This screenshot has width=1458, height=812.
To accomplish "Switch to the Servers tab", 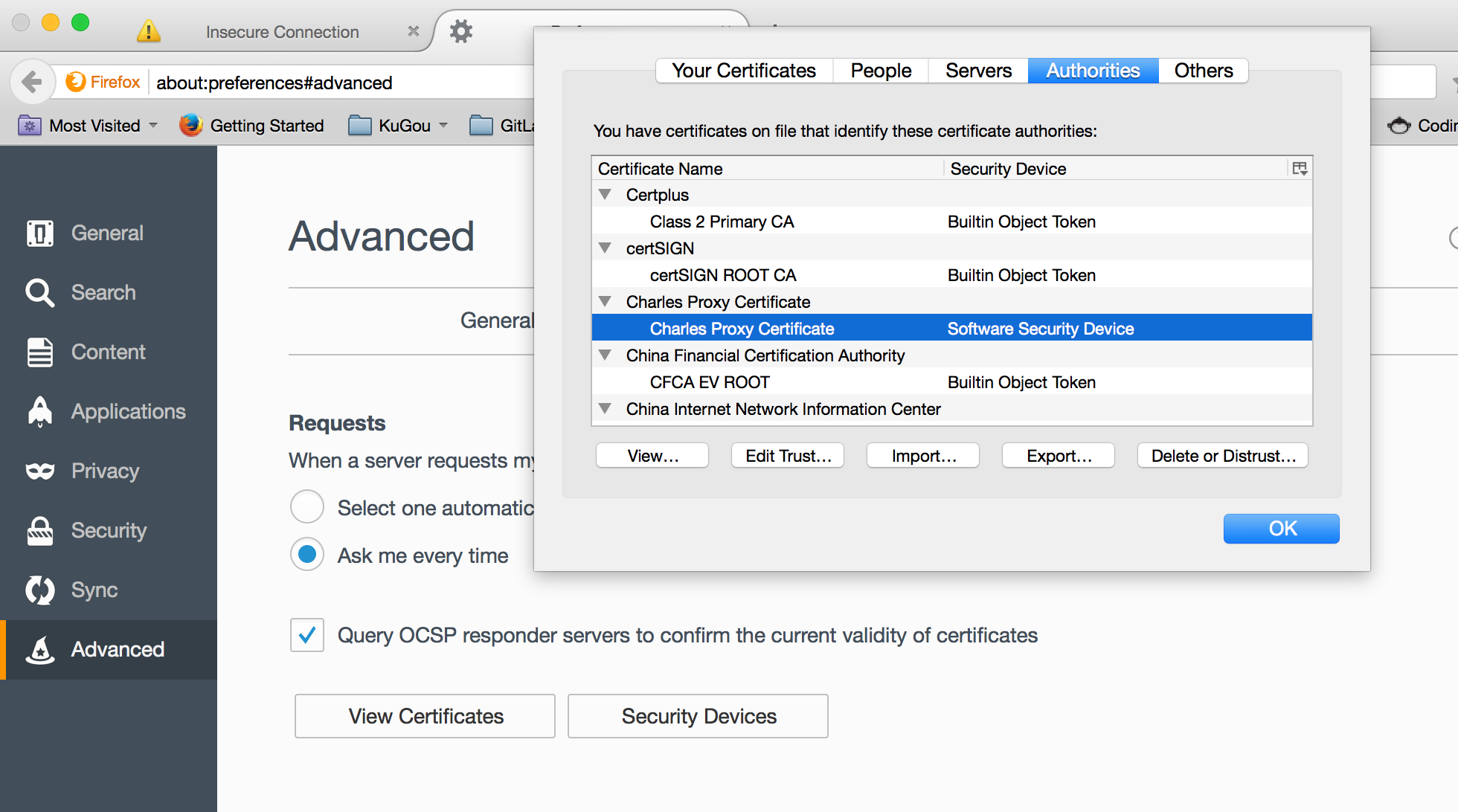I will coord(977,69).
